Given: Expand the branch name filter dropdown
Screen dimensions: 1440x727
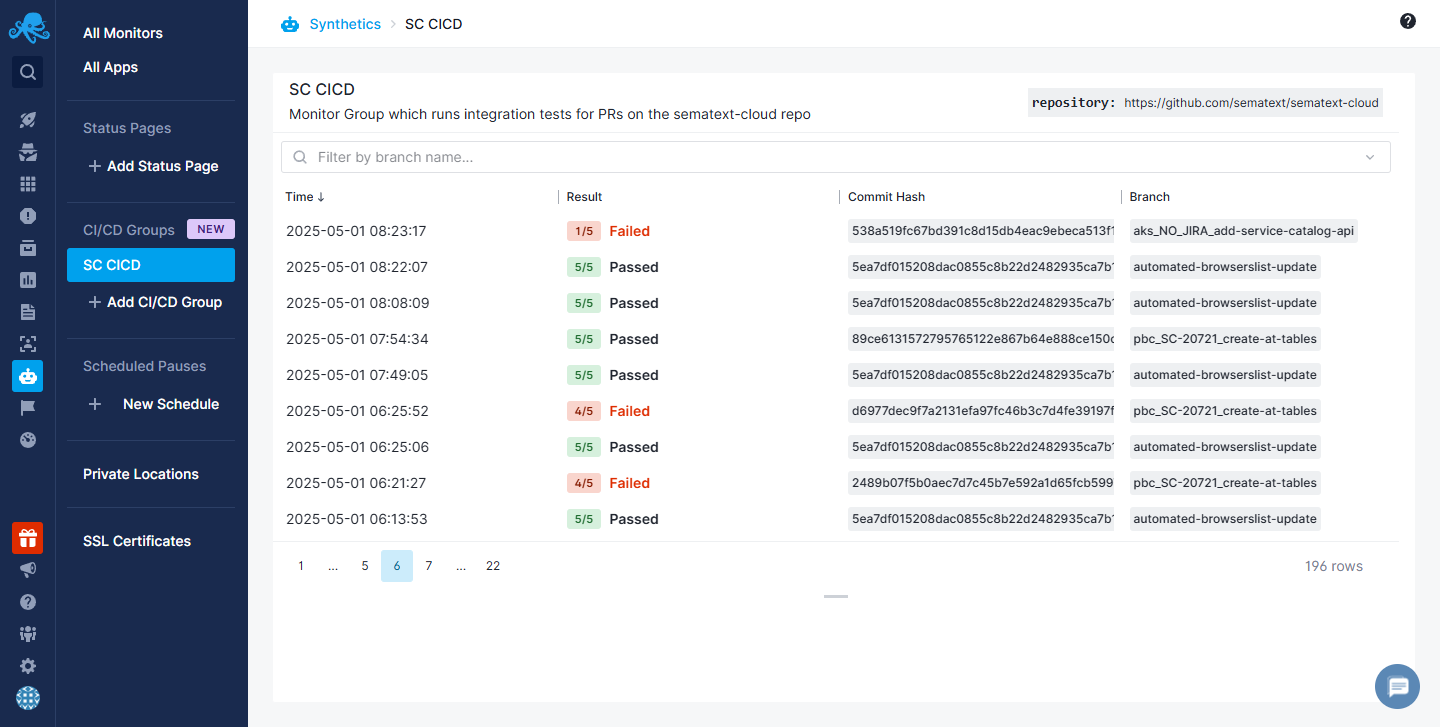Looking at the screenshot, I should (x=1370, y=157).
